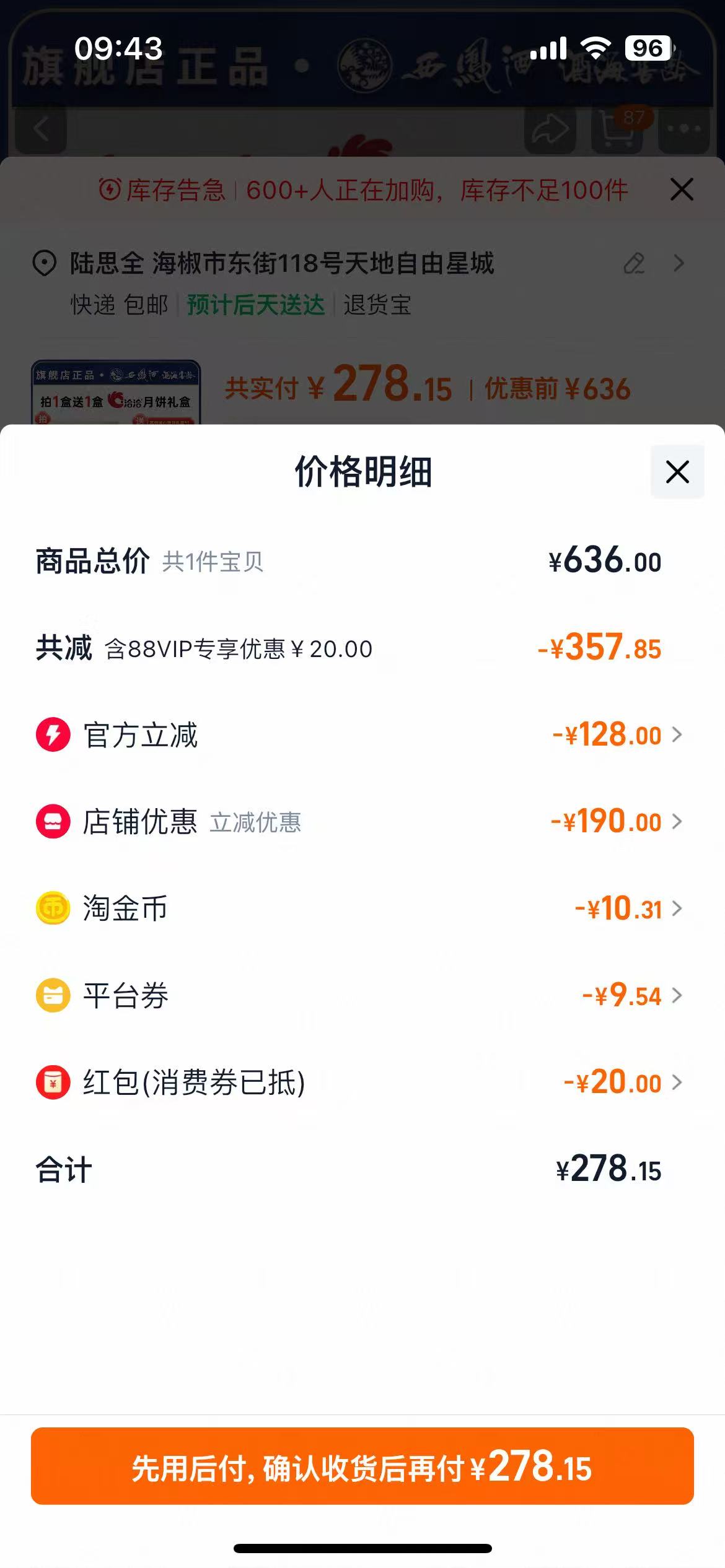
Task: Expand 店铺优惠 -¥190.00 details chevron
Action: pyautogui.click(x=677, y=821)
